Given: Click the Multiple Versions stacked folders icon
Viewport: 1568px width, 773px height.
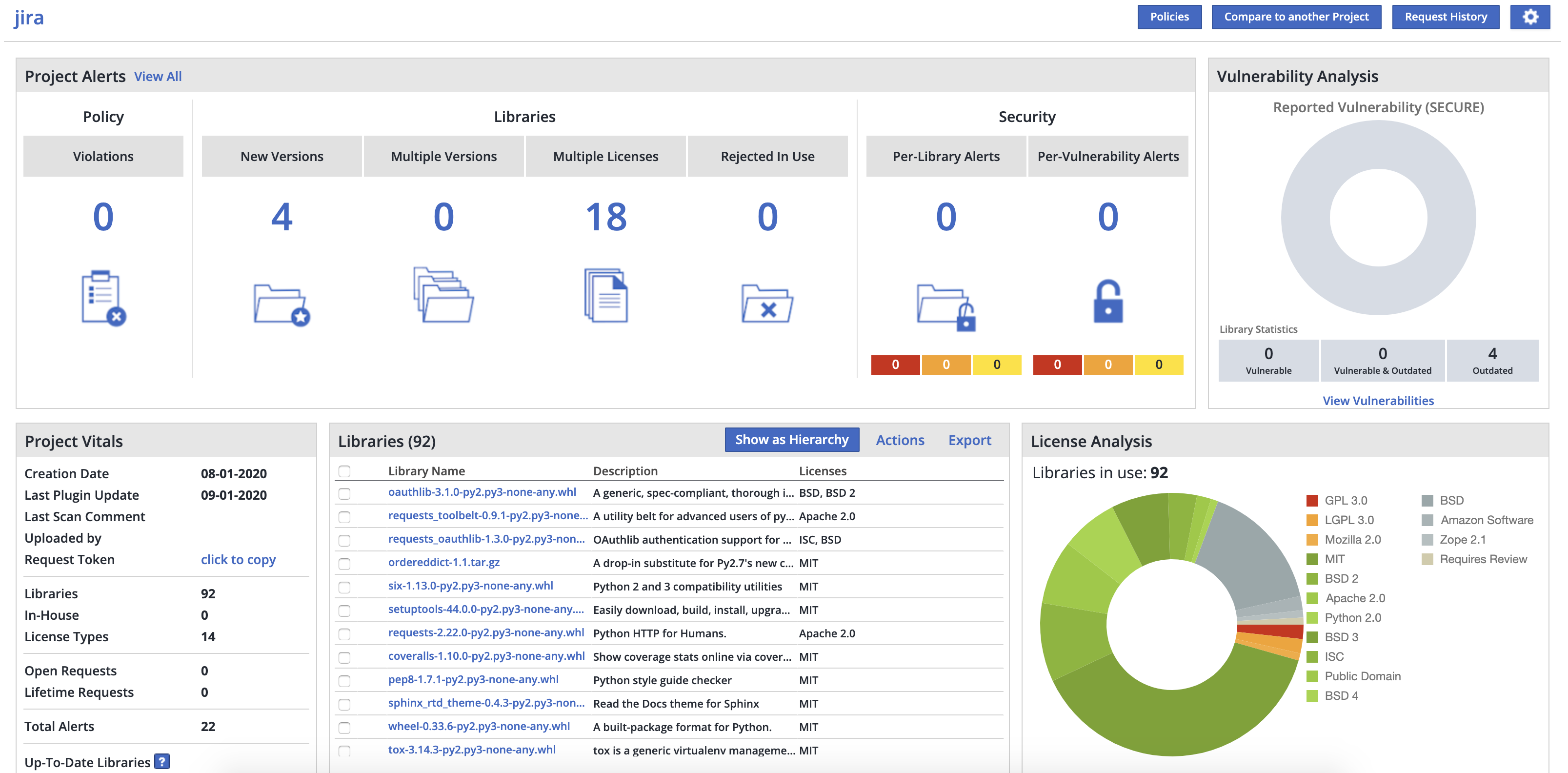Looking at the screenshot, I should [443, 295].
